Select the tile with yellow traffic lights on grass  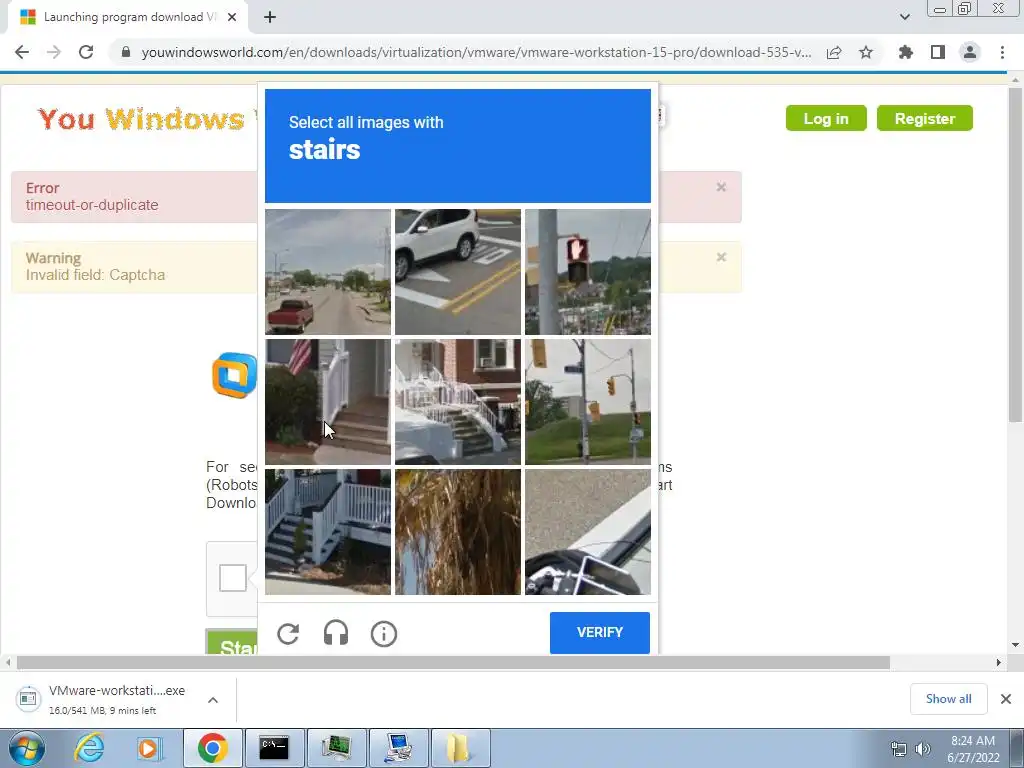pos(588,402)
